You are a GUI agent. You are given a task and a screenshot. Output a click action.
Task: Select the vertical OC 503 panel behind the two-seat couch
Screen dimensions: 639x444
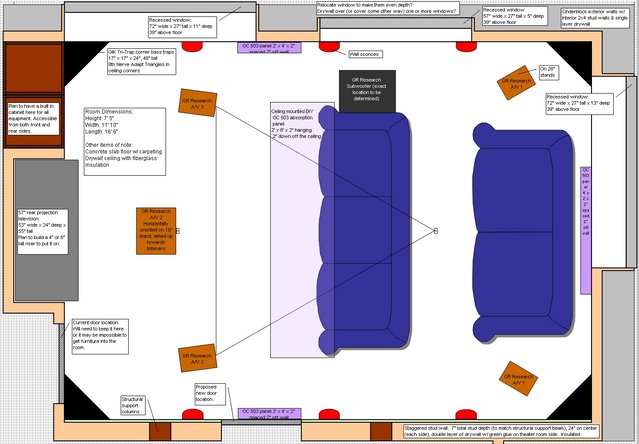click(x=586, y=230)
